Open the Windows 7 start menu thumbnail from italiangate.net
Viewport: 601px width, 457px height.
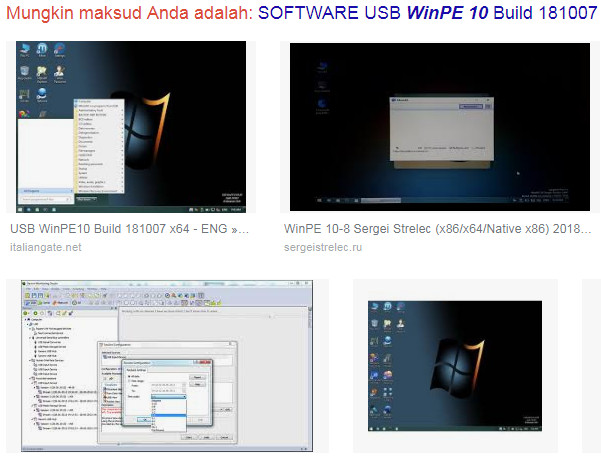pos(131,127)
